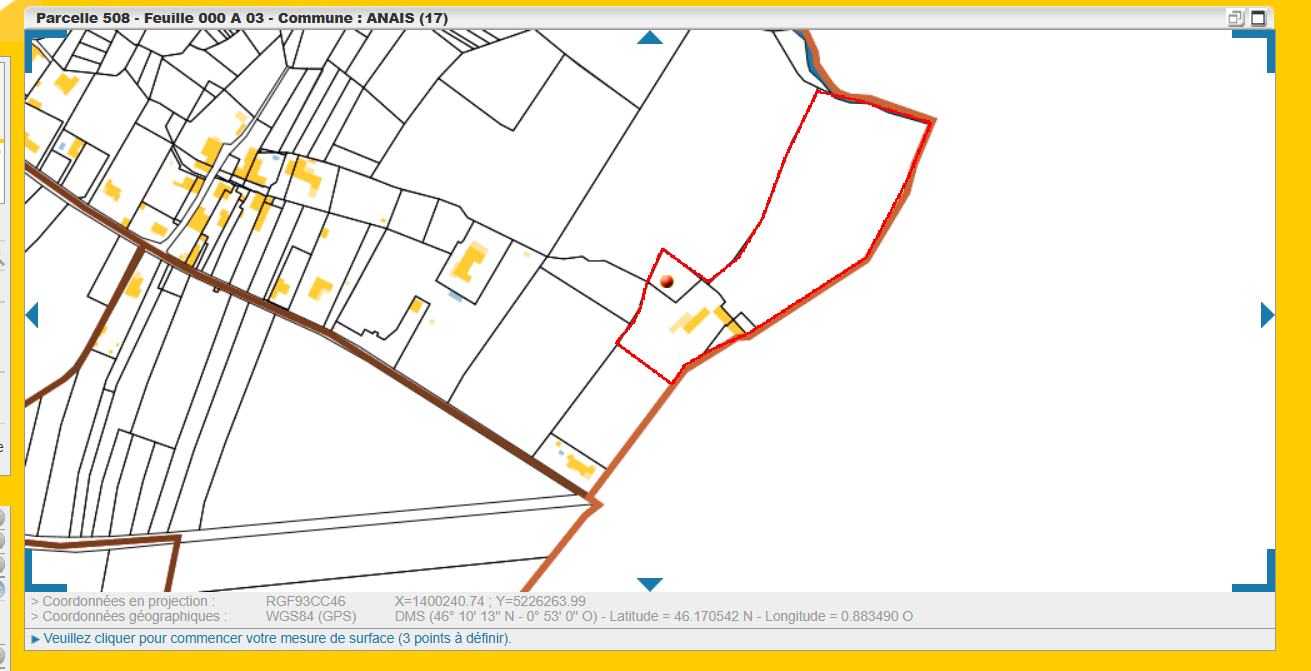The image size is (1311, 671).
Task: Maximize the Parcelle 508 map window
Action: [x=1258, y=18]
